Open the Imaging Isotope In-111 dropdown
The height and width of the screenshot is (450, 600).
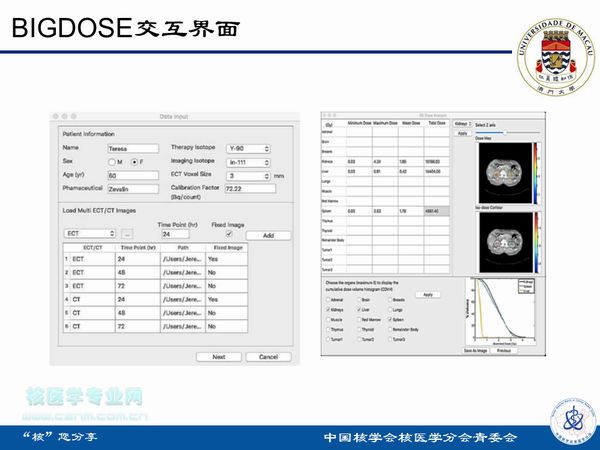tap(248, 161)
